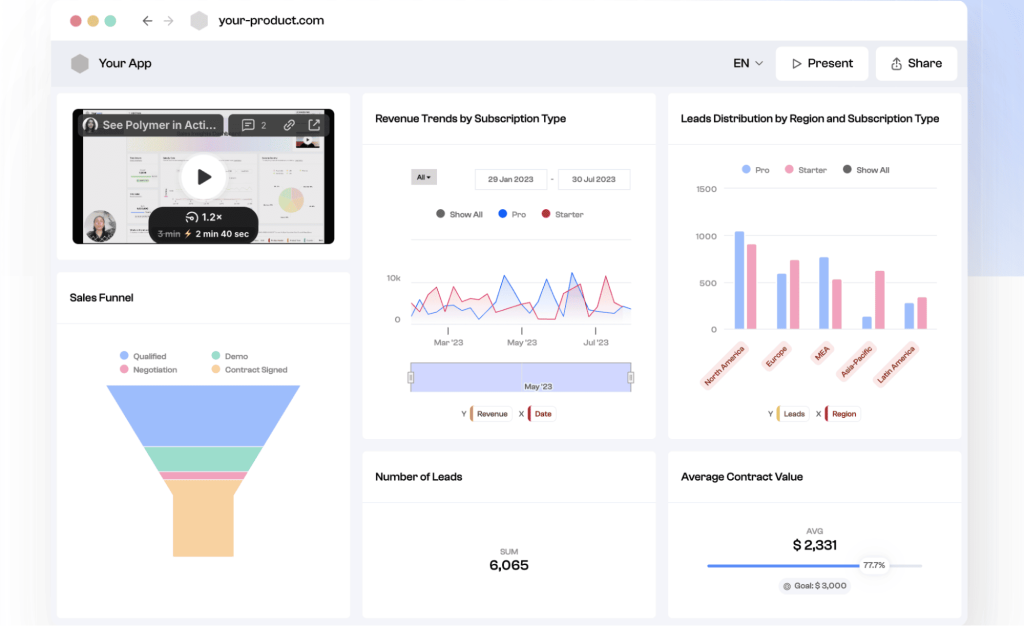
Task: Toggle Starter series in revenue legend
Action: 562,214
